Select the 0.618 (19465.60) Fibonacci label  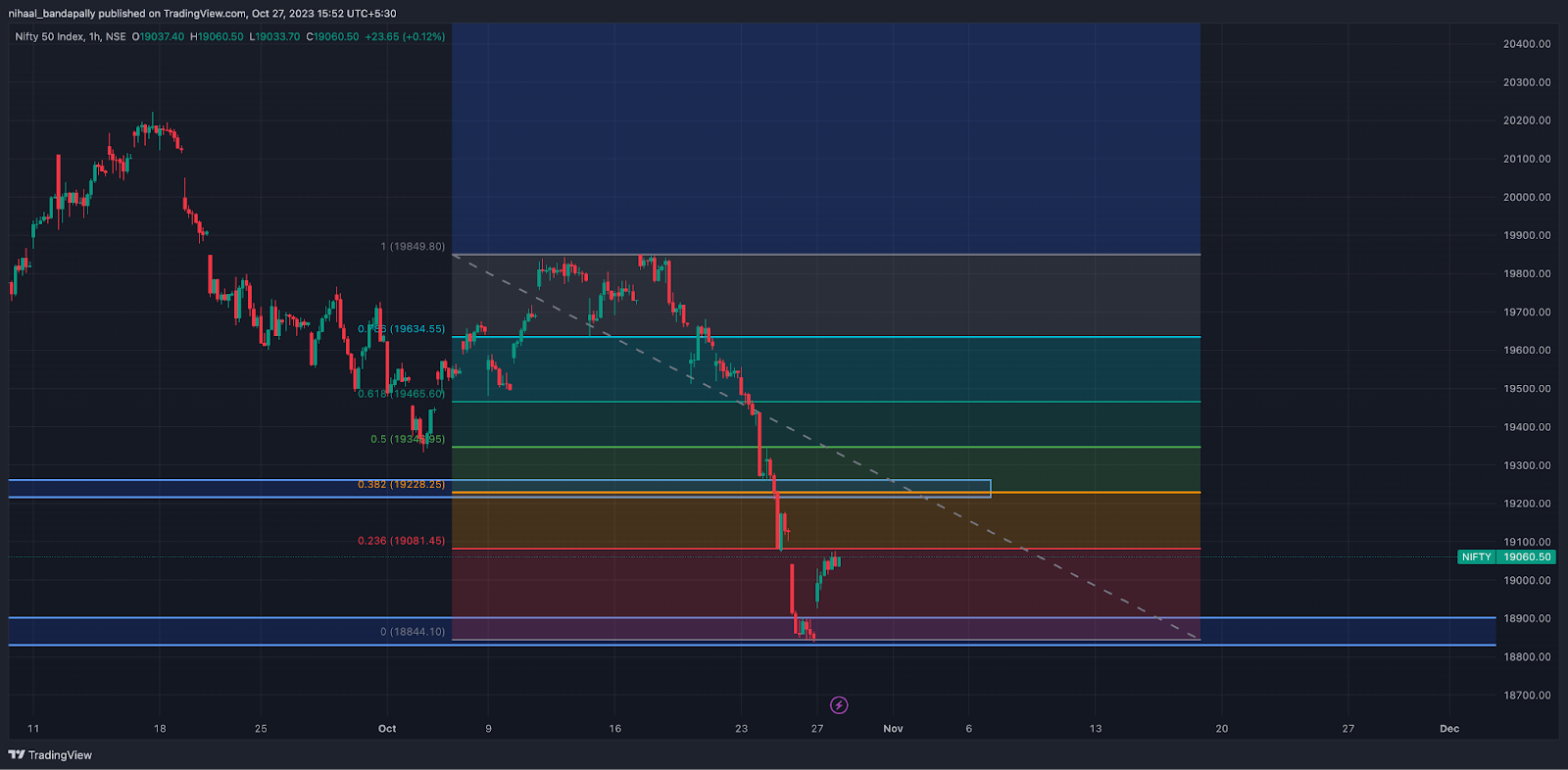pyautogui.click(x=402, y=394)
